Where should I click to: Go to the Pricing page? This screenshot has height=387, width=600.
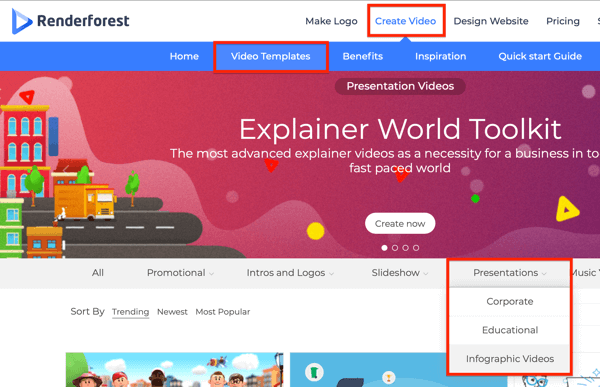point(563,21)
